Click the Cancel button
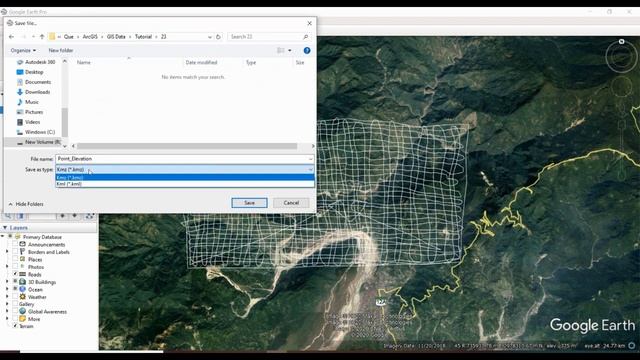Screen dimensions: 640x360 point(291,203)
